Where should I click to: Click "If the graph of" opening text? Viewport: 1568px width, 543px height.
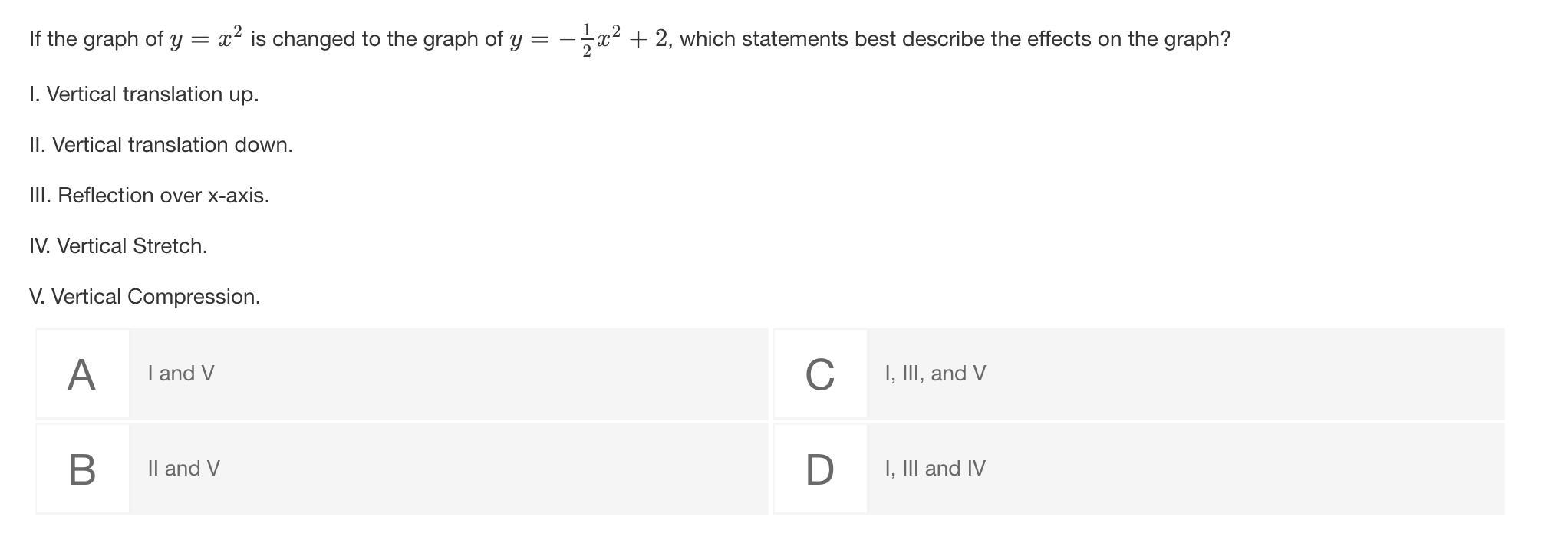tap(96, 39)
